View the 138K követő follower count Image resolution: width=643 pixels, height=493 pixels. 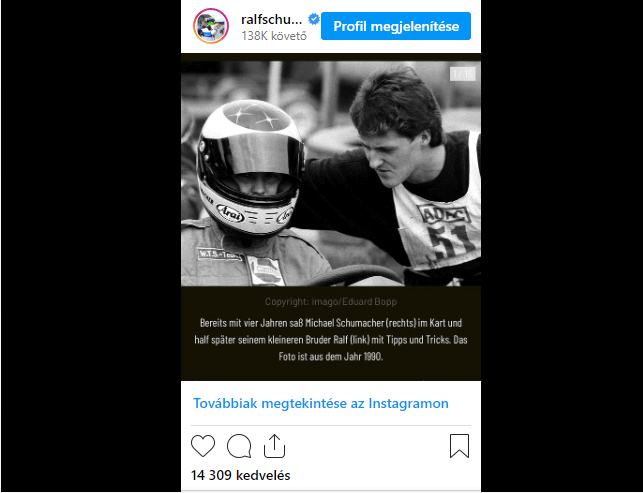pyautogui.click(x=274, y=36)
